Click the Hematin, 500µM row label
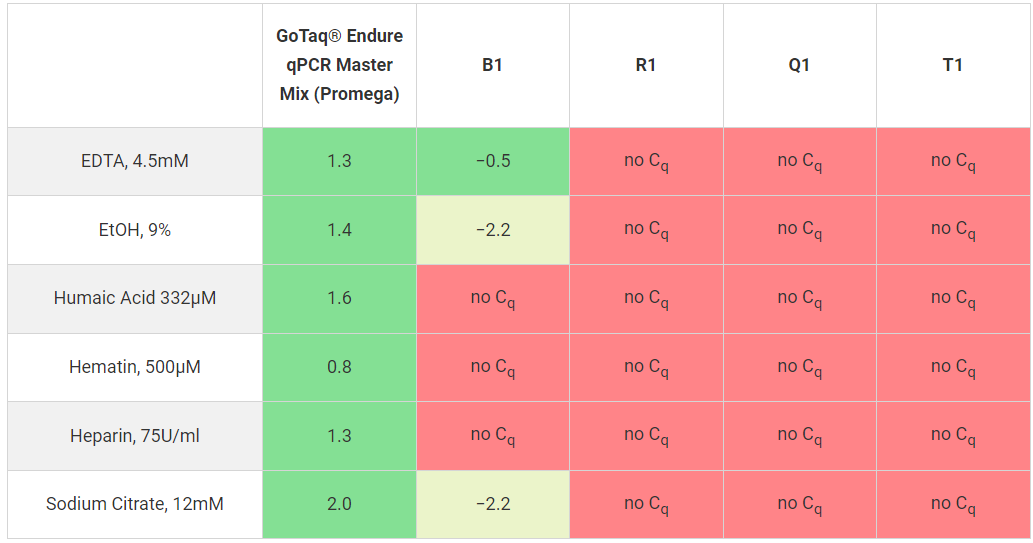The image size is (1033, 543). [x=135, y=367]
